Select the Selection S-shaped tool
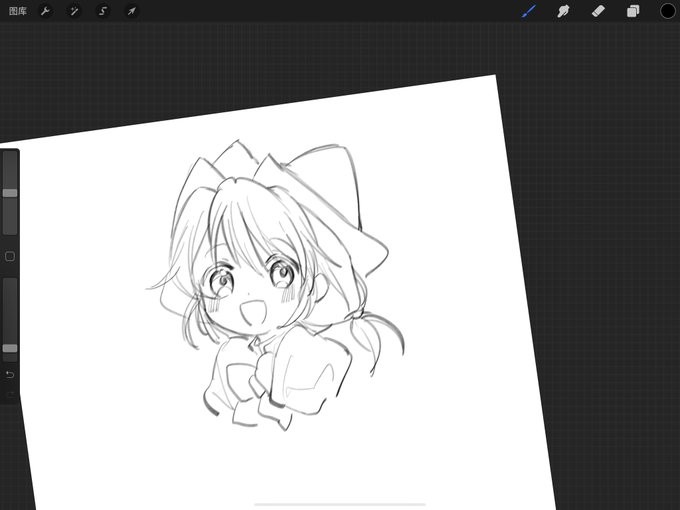Screen dimensions: 680x510 point(103,11)
